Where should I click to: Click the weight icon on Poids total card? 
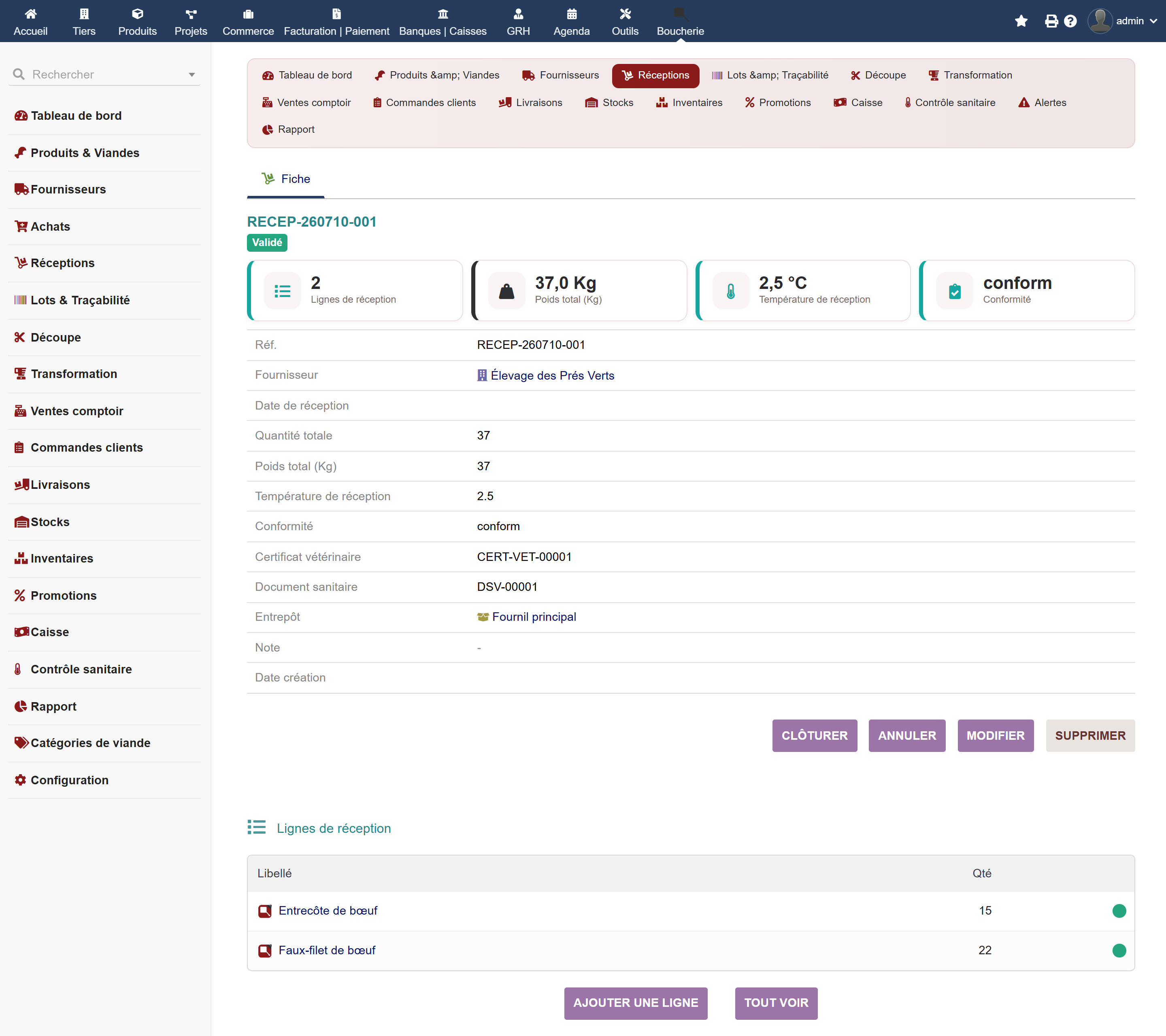506,291
